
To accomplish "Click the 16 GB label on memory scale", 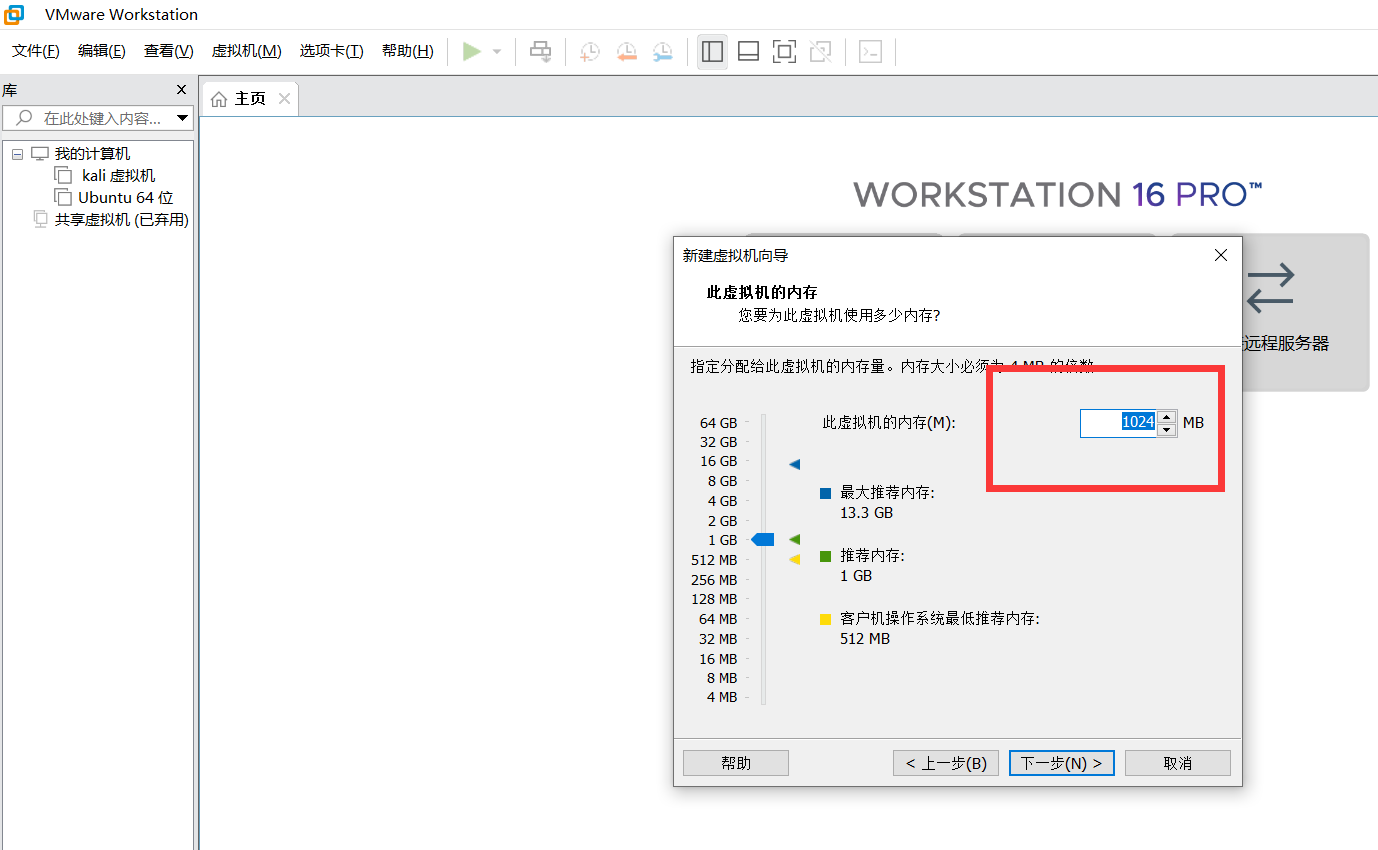I will click(x=718, y=461).
